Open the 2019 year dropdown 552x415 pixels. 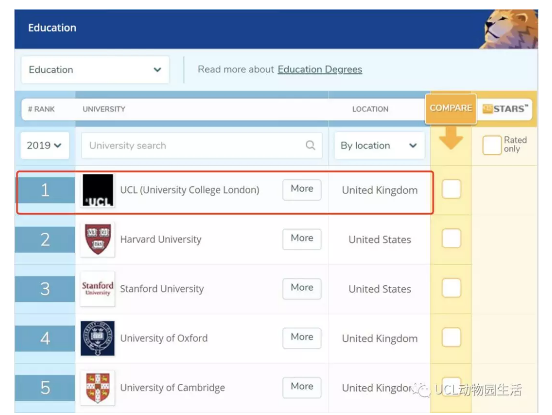coord(44,145)
